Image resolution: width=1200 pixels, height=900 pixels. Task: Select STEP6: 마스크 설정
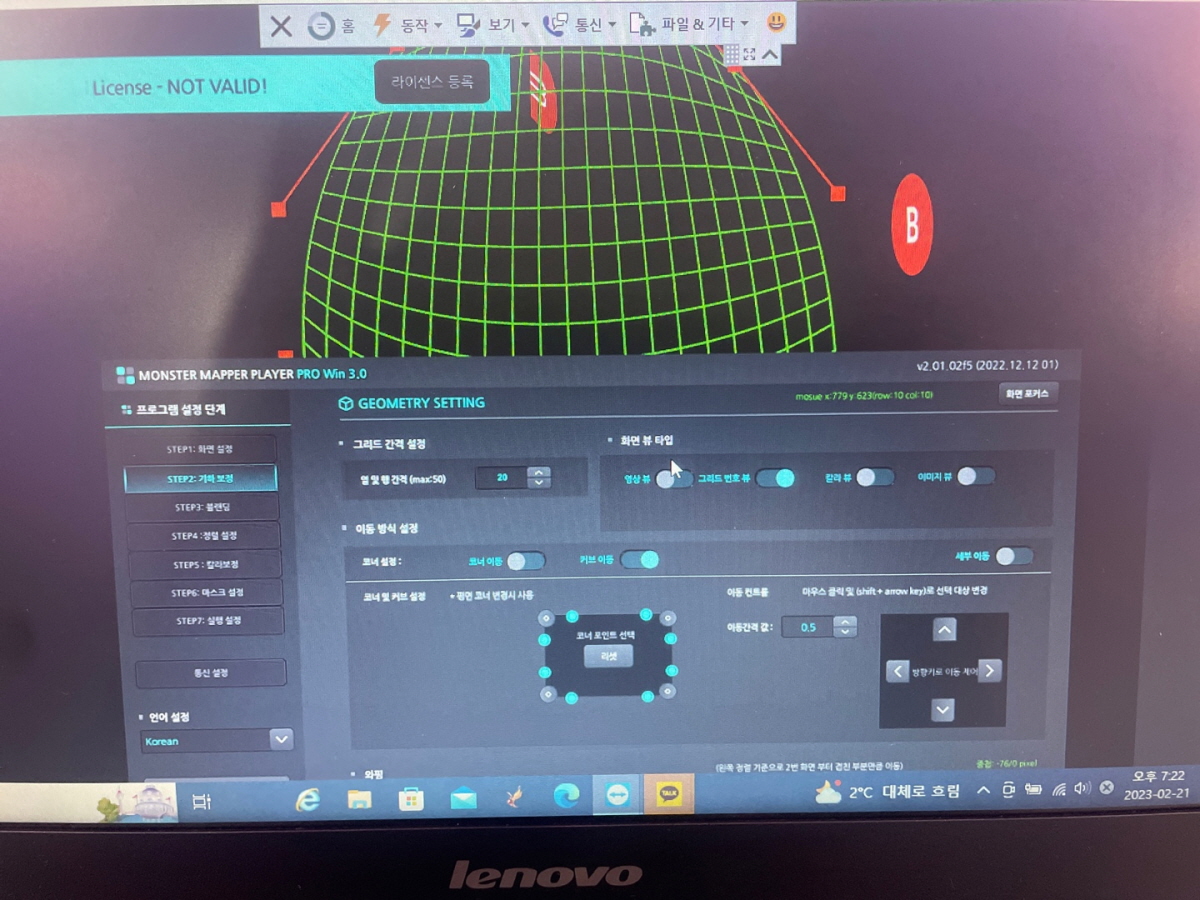tap(206, 593)
